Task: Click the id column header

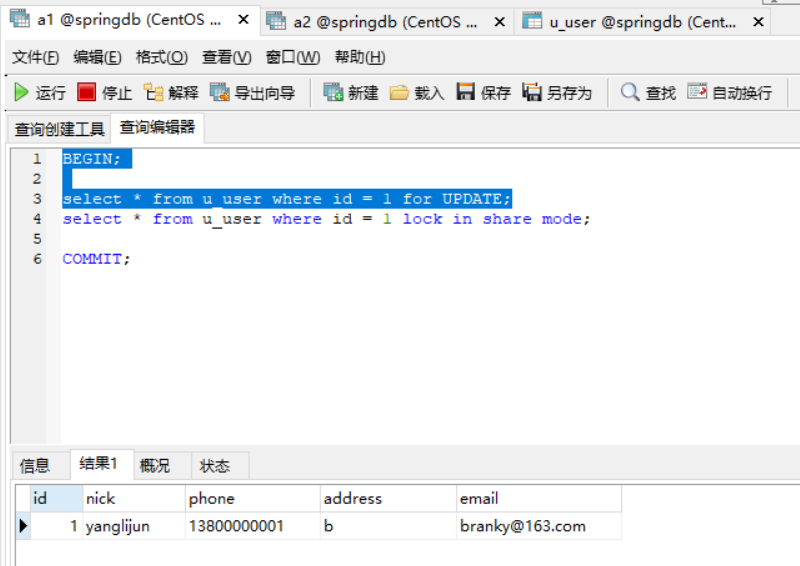Action: point(56,498)
